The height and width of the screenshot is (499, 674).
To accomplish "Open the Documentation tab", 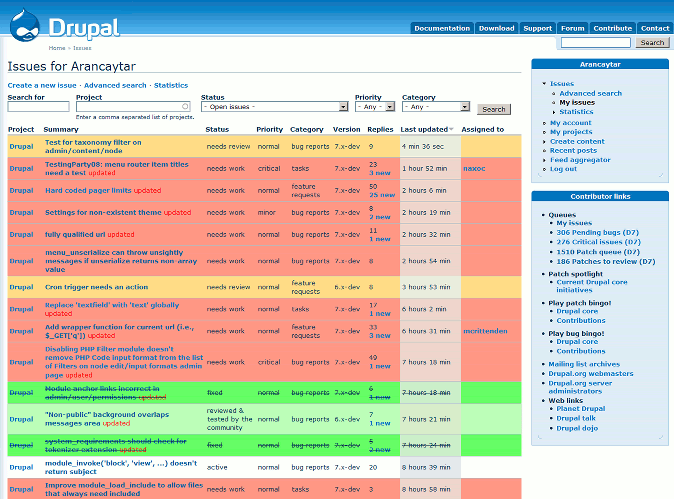I will click(x=442, y=28).
